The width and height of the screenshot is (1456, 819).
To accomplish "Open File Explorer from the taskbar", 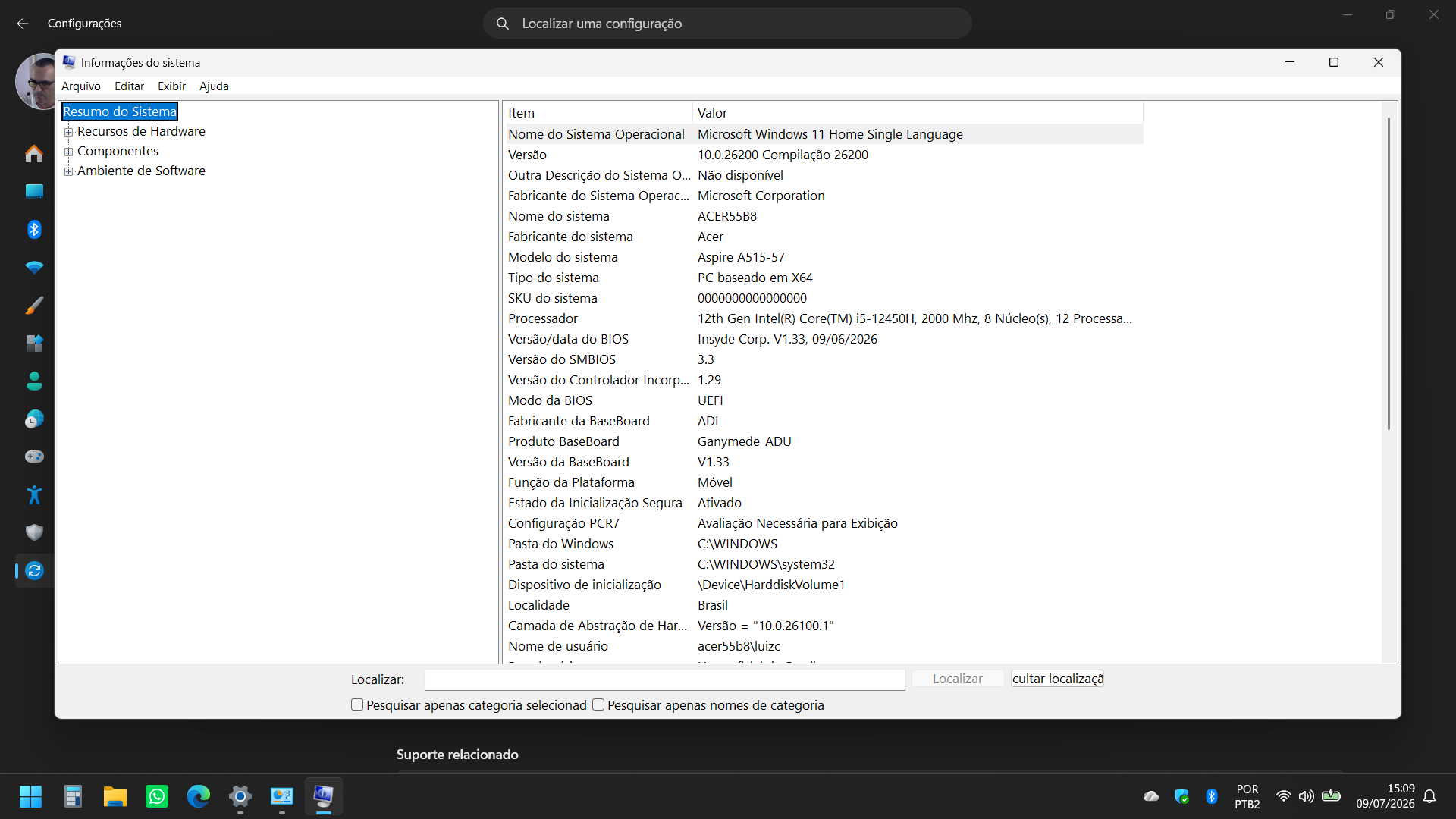I will (x=115, y=797).
